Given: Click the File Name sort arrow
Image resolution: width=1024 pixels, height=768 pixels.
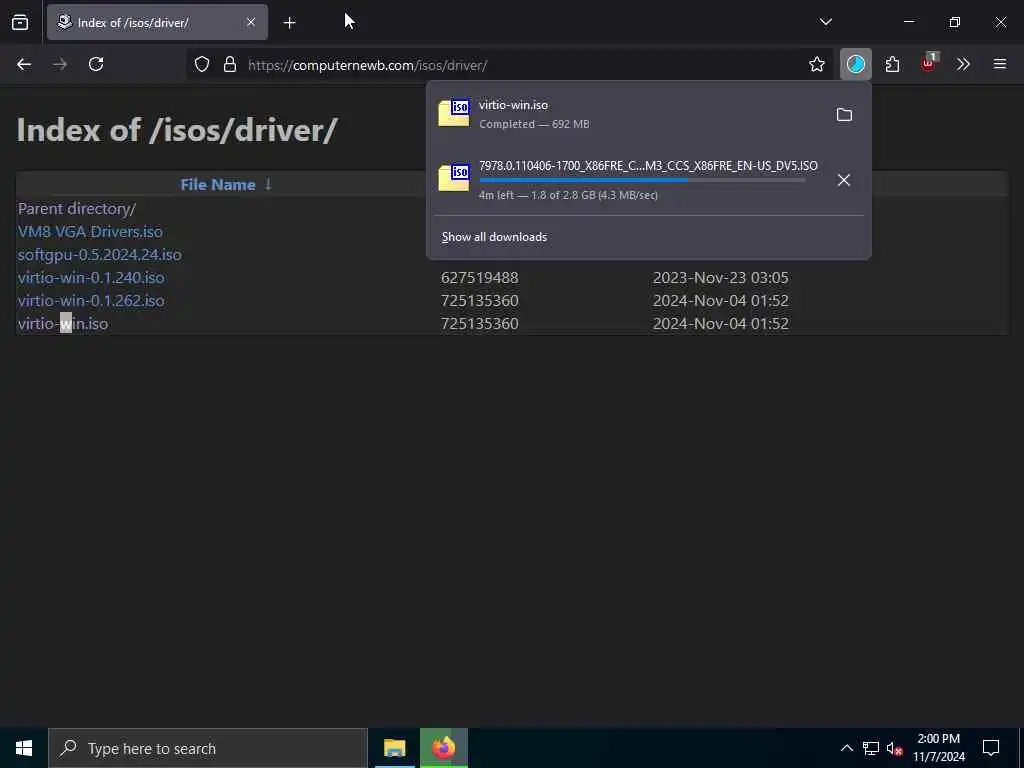Looking at the screenshot, I should click(x=268, y=185).
